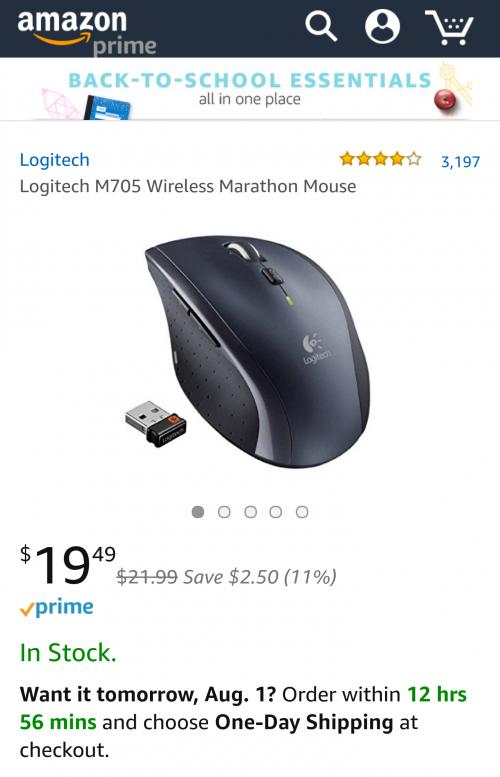The image size is (500, 777).
Task: Tap the Logitech M705 Wireless Marathon Mouse title
Action: (x=188, y=186)
